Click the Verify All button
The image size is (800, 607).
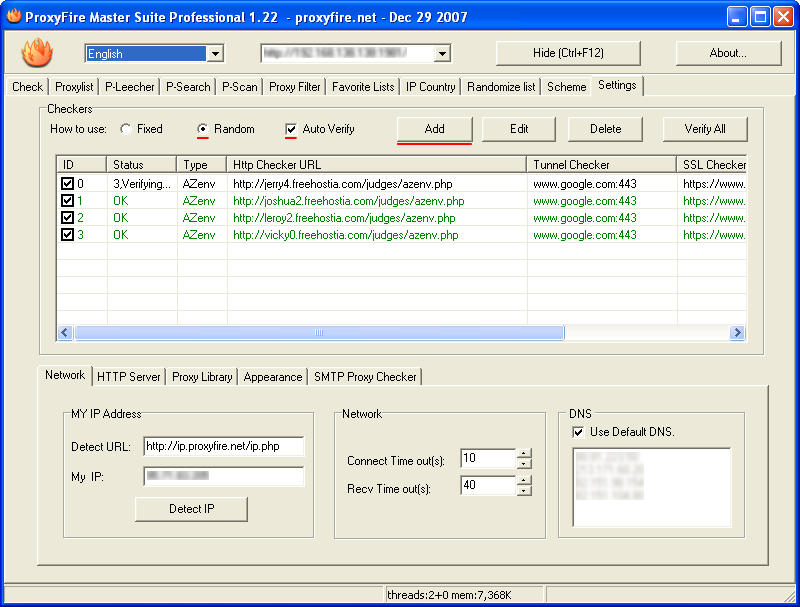705,129
